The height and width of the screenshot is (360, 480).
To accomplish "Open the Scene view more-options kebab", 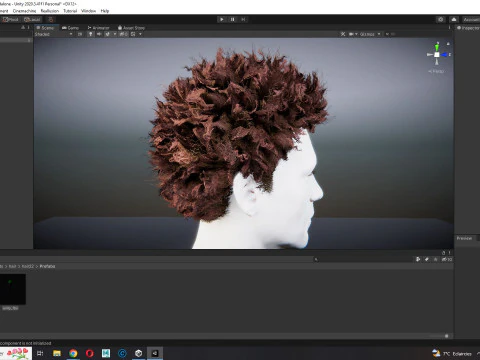I will [449, 28].
